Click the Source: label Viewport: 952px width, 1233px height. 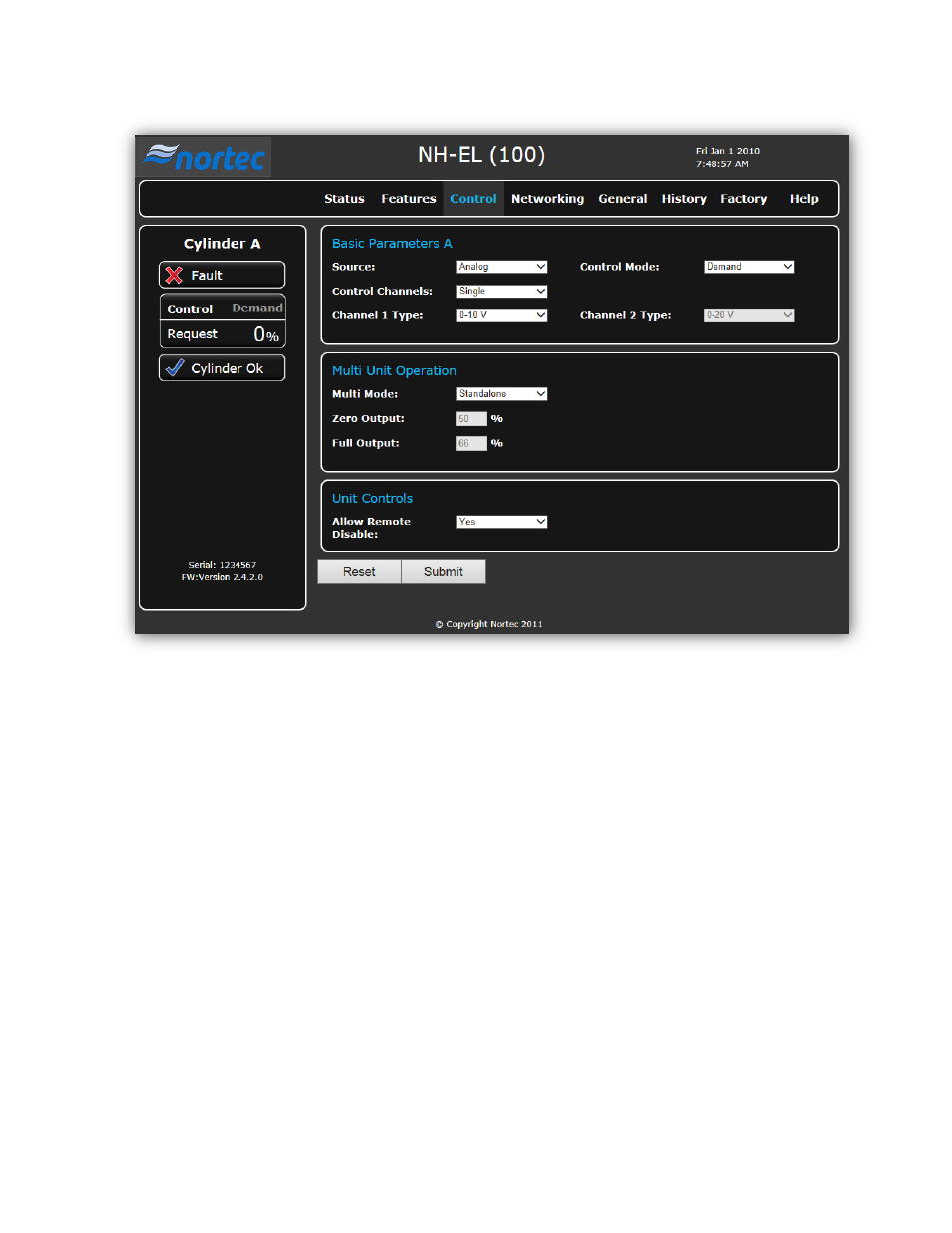tap(354, 267)
